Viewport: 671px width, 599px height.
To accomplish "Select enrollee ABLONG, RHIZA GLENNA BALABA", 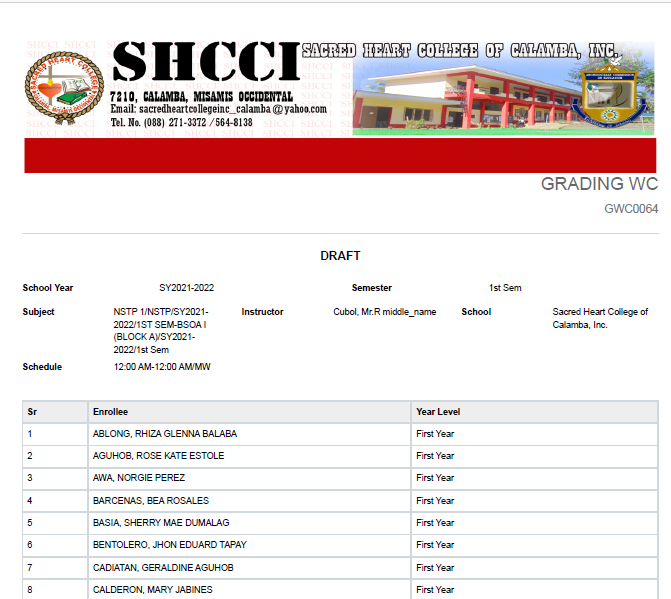I will coord(164,434).
